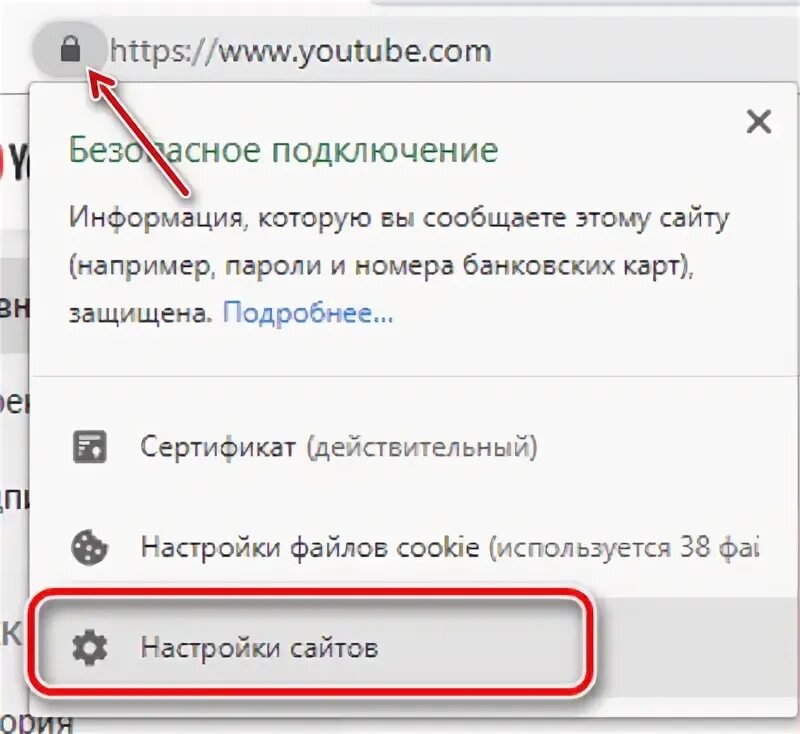Click the gear icon beside Настройки сайтов
Screen dimensions: 800x734
point(90,648)
